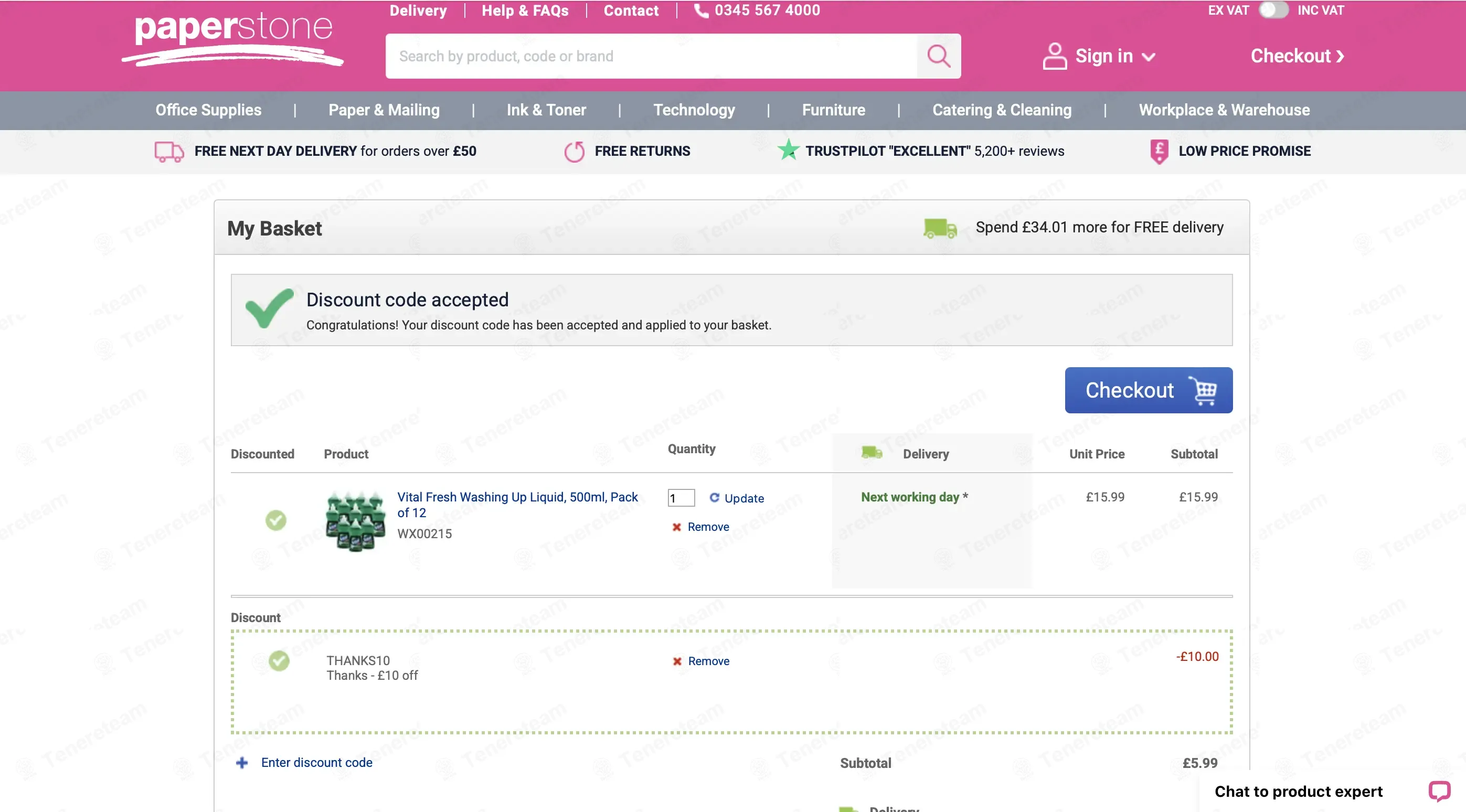This screenshot has height=812, width=1466.
Task: Click the magnifying glass search button
Action: (x=939, y=56)
